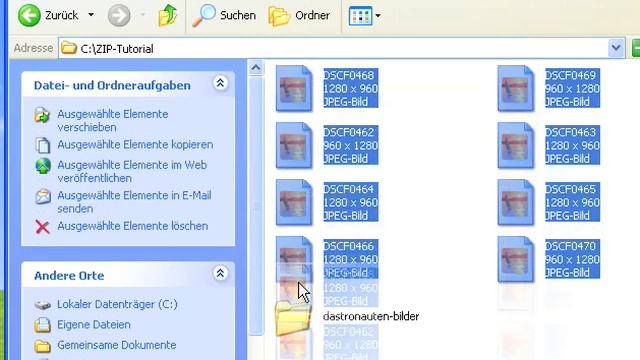Viewport: 640px width, 360px height.
Task: Open the Suchen search pane
Action: click(x=224, y=16)
